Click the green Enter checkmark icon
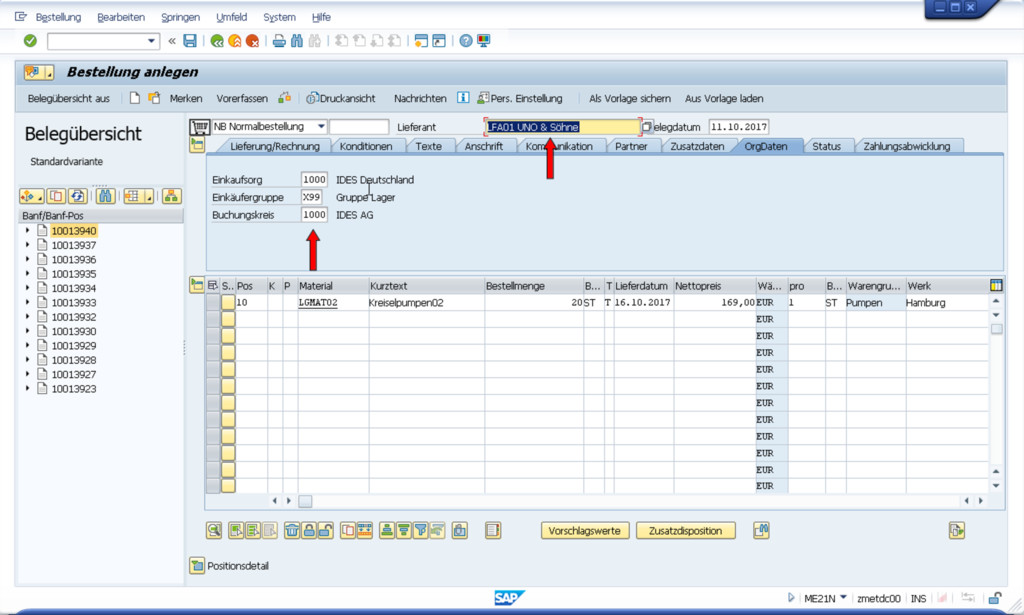The image size is (1024, 615). (x=30, y=41)
